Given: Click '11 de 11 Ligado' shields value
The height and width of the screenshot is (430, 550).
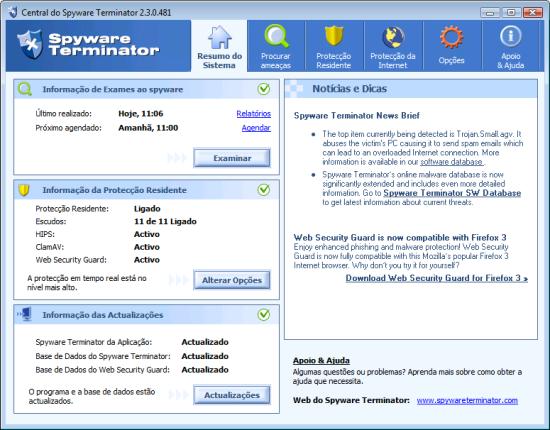Looking at the screenshot, I should click(165, 221).
